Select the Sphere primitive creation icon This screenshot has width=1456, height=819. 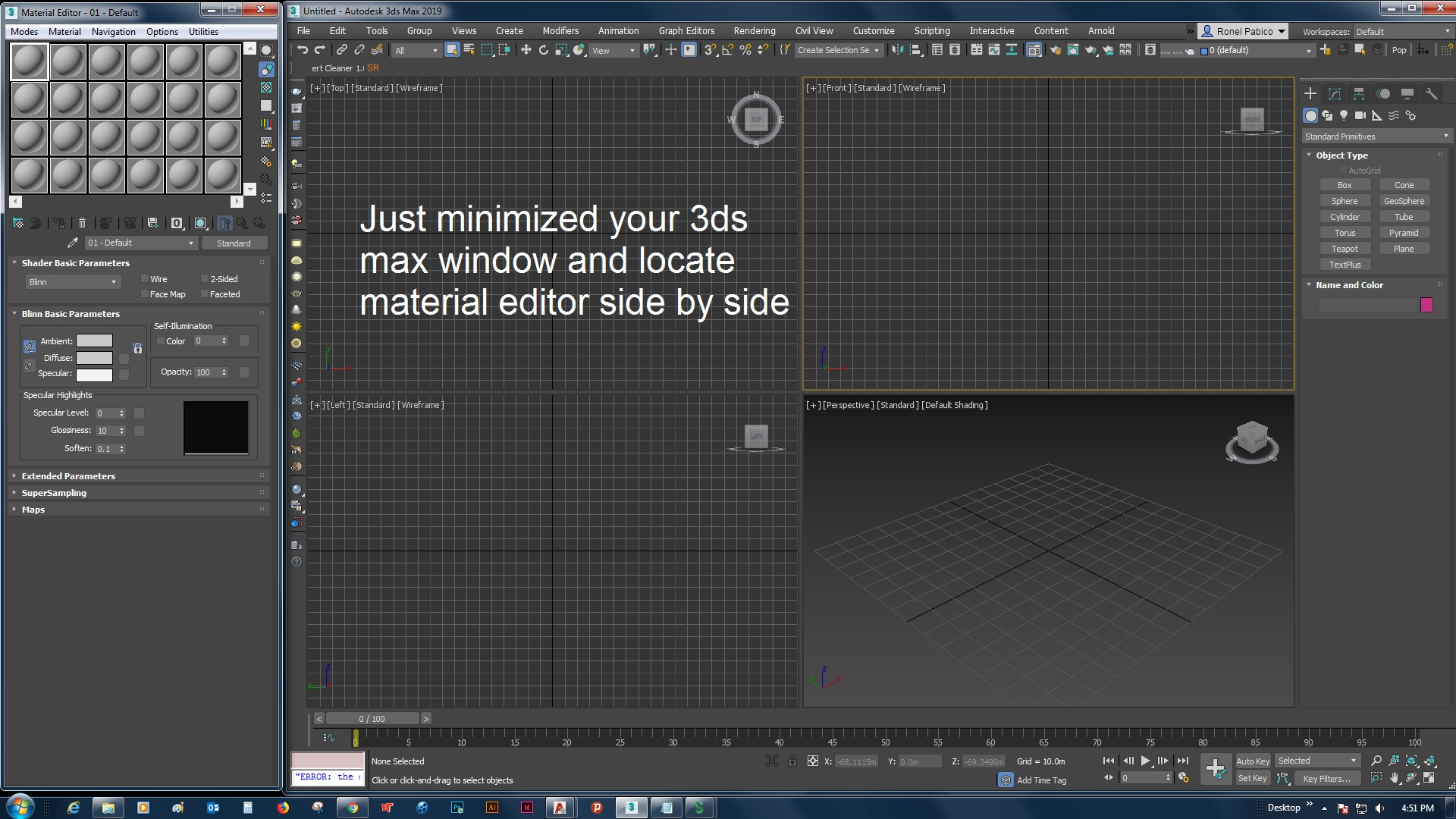[x=1345, y=200]
